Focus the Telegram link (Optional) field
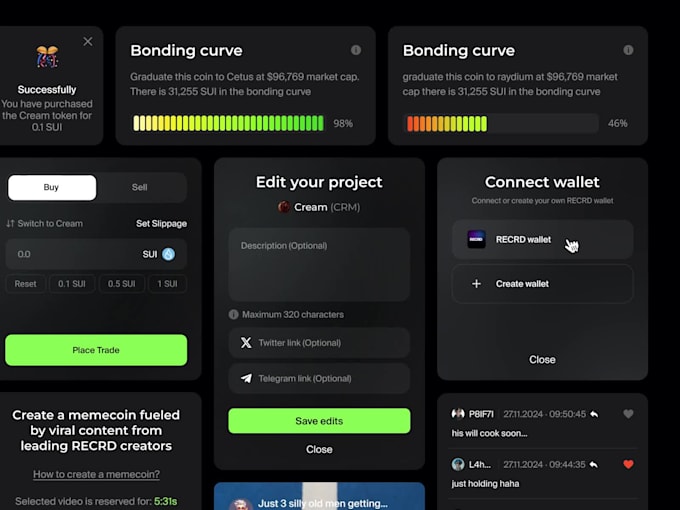Viewport: 680px width, 510px height. [319, 378]
